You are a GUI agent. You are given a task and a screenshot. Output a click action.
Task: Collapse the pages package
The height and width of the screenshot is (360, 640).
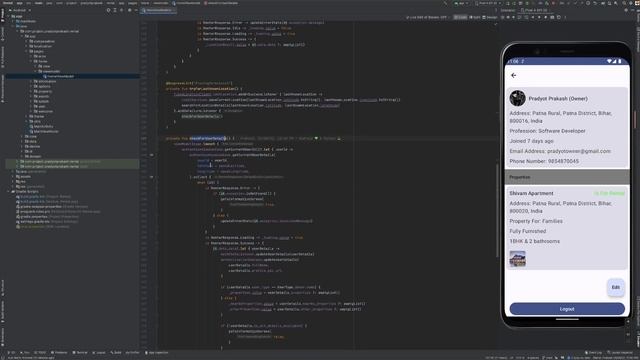click(x=27, y=51)
